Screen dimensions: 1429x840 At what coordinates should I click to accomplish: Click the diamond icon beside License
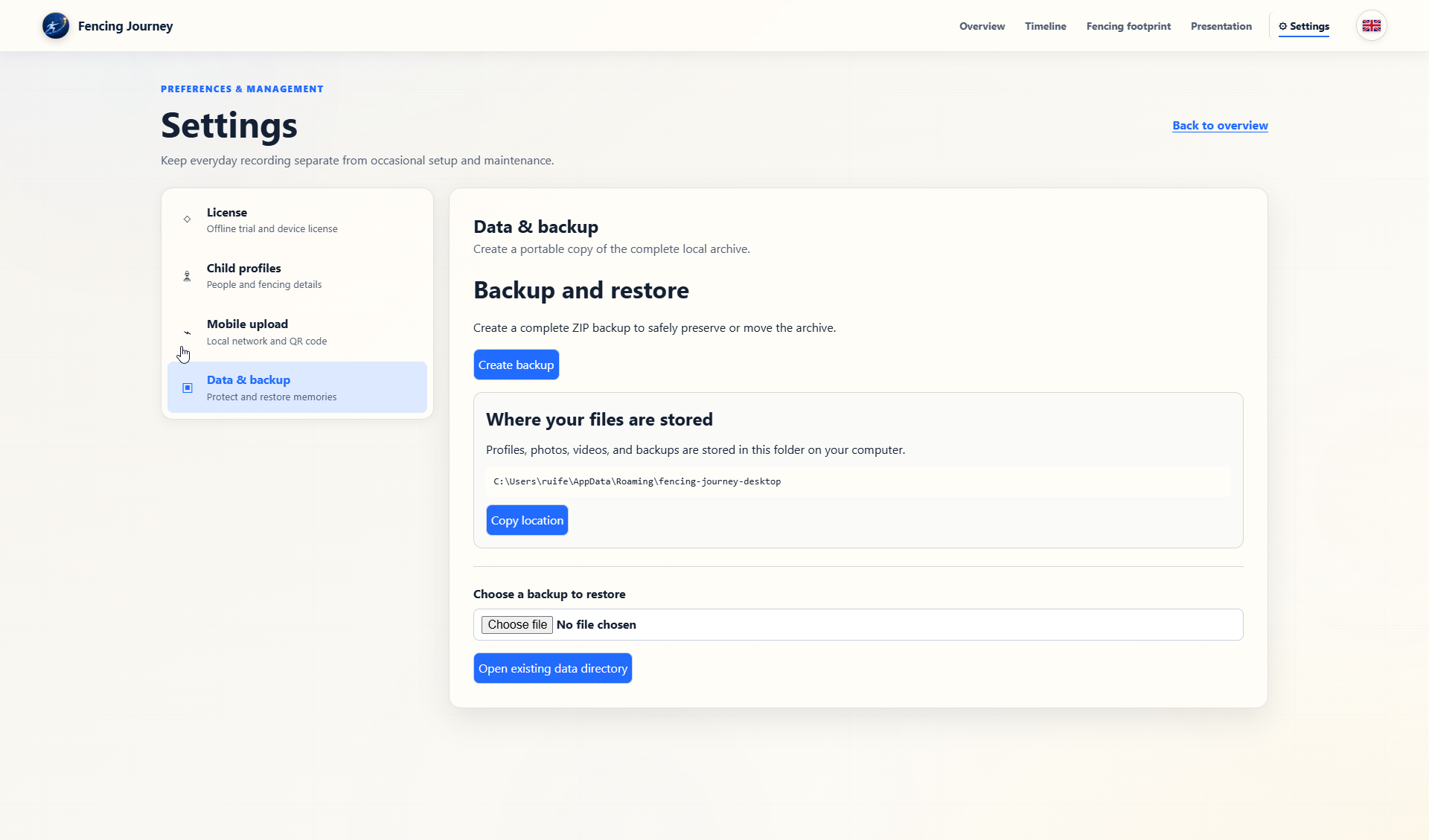(187, 219)
